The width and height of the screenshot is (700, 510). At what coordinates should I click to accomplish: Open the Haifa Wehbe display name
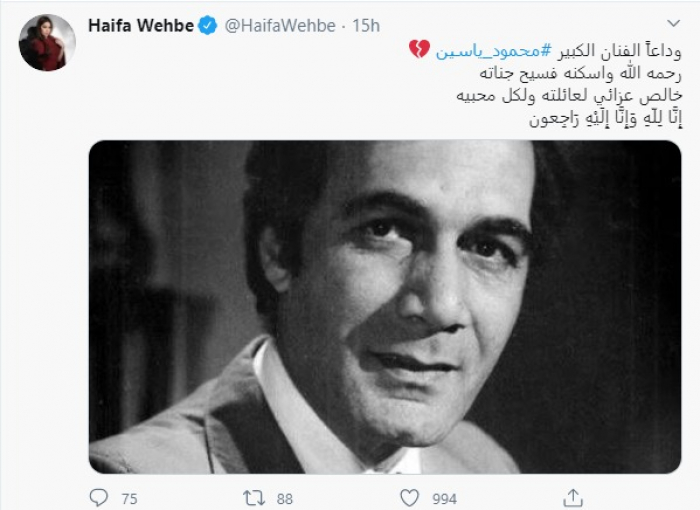(x=141, y=25)
